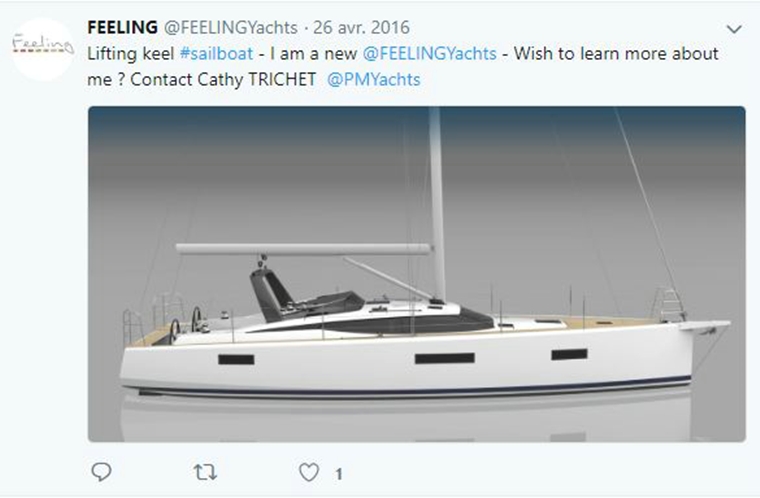Visit the @PMYachts profile mention
The height and width of the screenshot is (498, 760).
click(374, 80)
